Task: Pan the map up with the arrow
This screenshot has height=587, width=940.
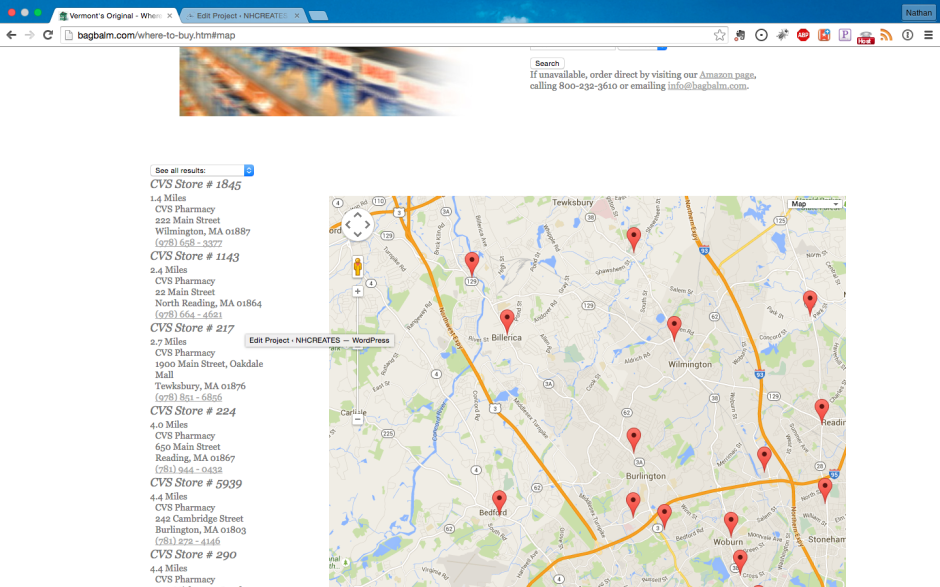Action: [x=357, y=215]
